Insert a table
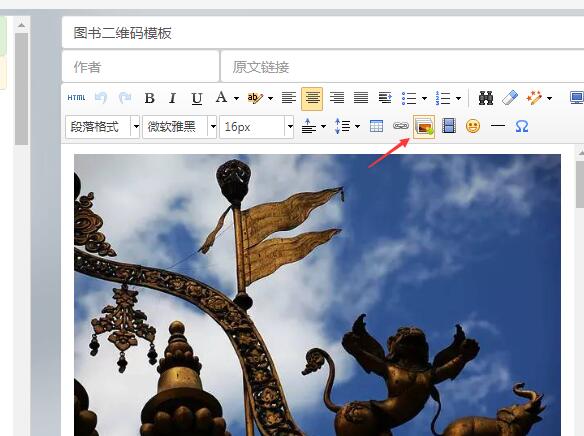This screenshot has height=436, width=584. coord(376,126)
